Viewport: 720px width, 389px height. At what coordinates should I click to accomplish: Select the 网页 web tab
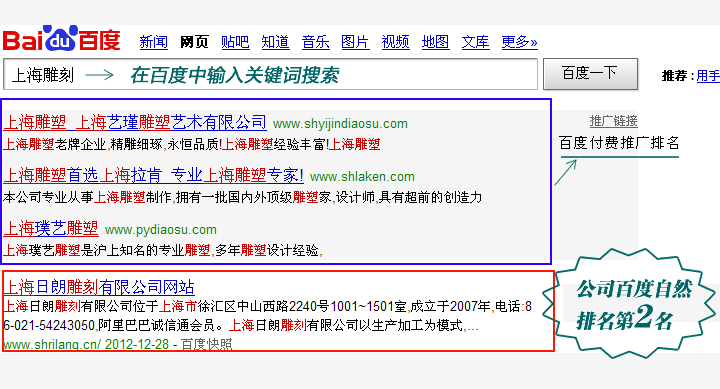194,42
